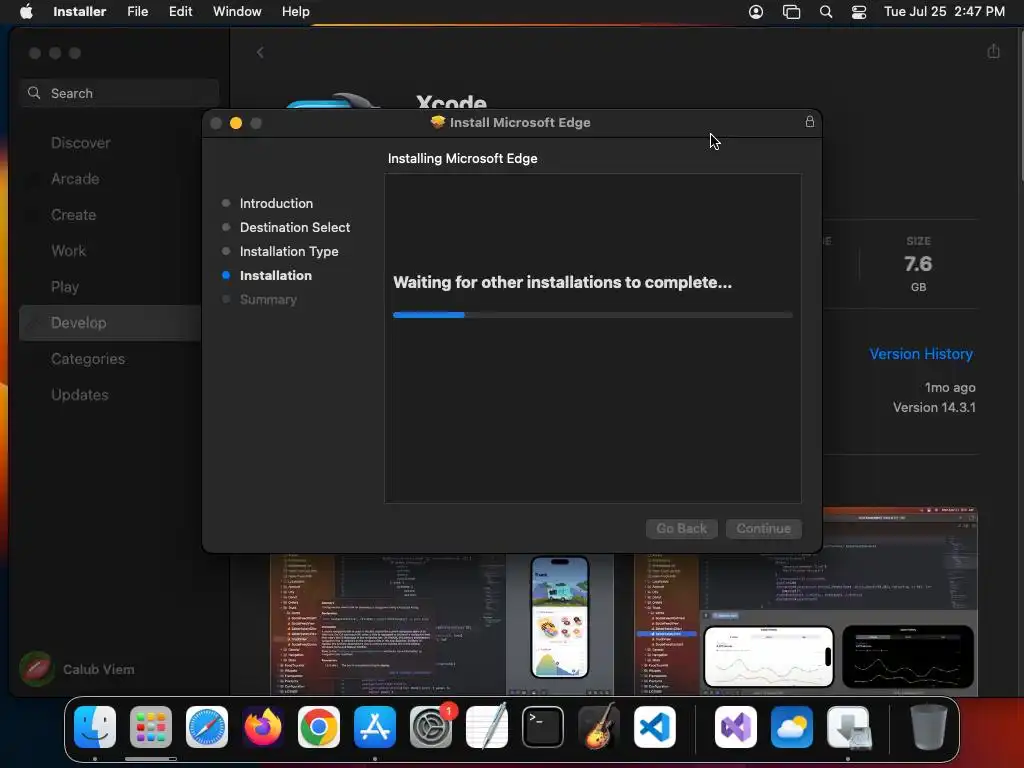Screen dimensions: 1024x768
Task: Click the App Store share icon
Action: 993,51
